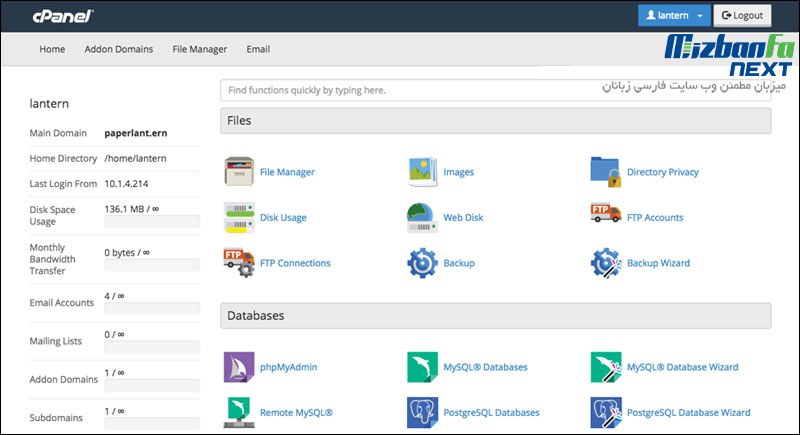This screenshot has height=435, width=800.
Task: Open the Directory Privacy folder icon
Action: click(607, 172)
